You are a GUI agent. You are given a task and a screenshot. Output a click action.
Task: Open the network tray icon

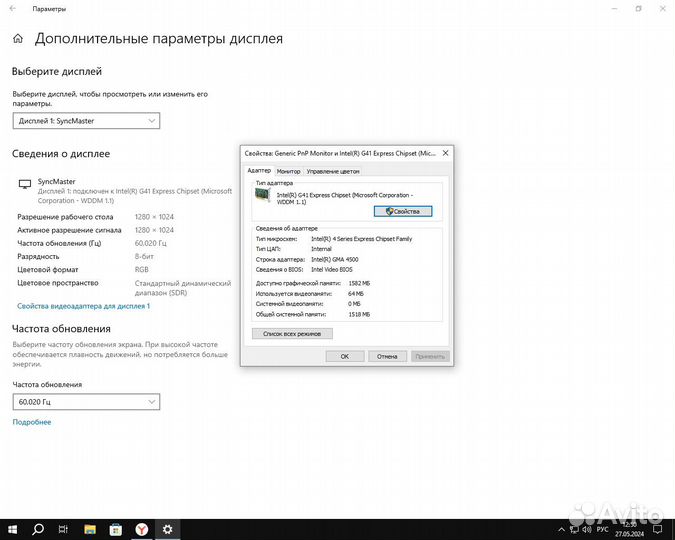coord(574,530)
